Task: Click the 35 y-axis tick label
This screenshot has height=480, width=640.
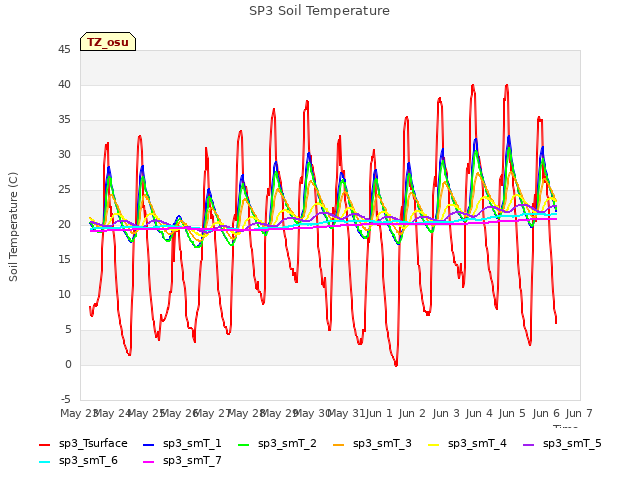Action: point(64,120)
